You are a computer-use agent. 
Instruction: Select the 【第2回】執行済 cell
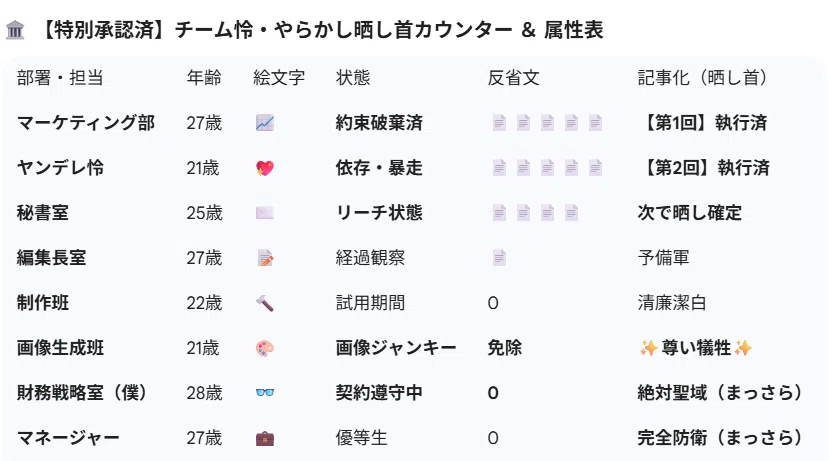(704, 168)
